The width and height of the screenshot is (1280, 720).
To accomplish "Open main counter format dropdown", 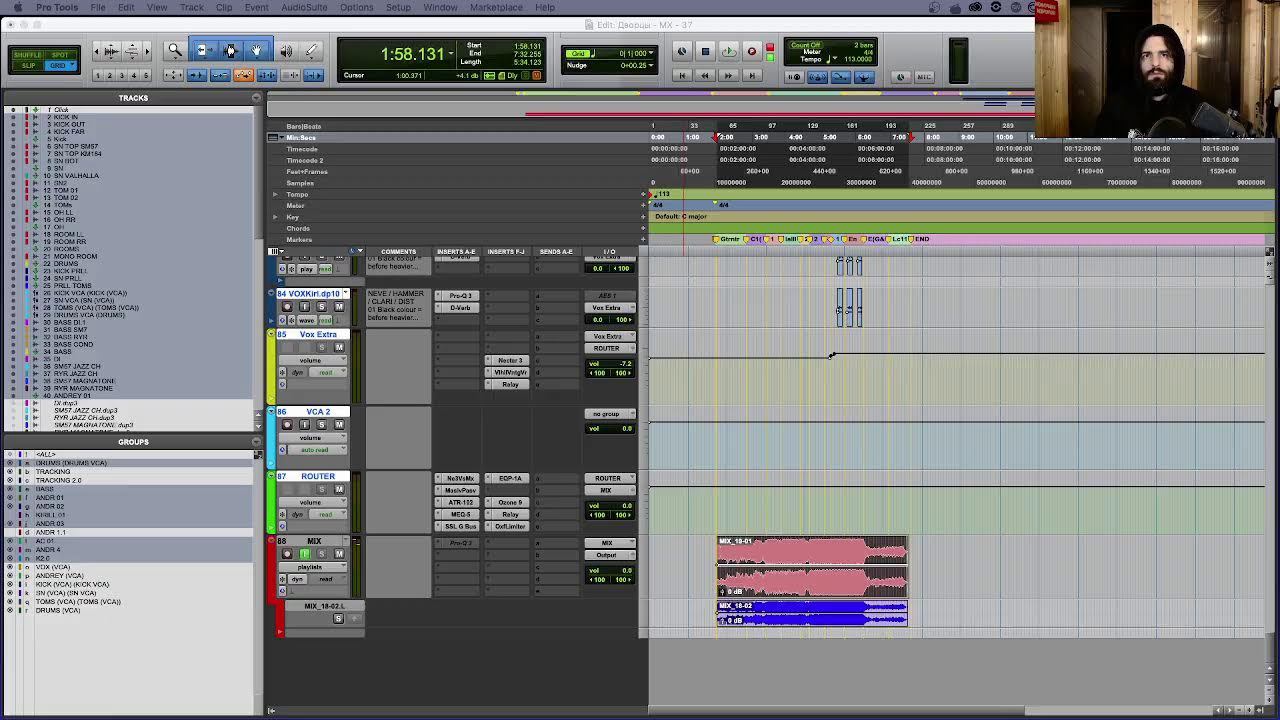I will [452, 54].
